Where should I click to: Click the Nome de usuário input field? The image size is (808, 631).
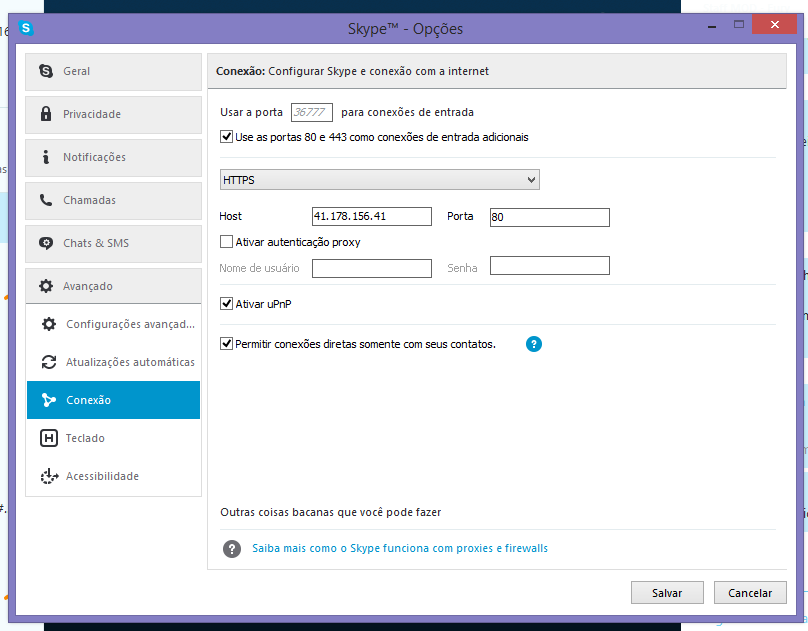coord(372,268)
